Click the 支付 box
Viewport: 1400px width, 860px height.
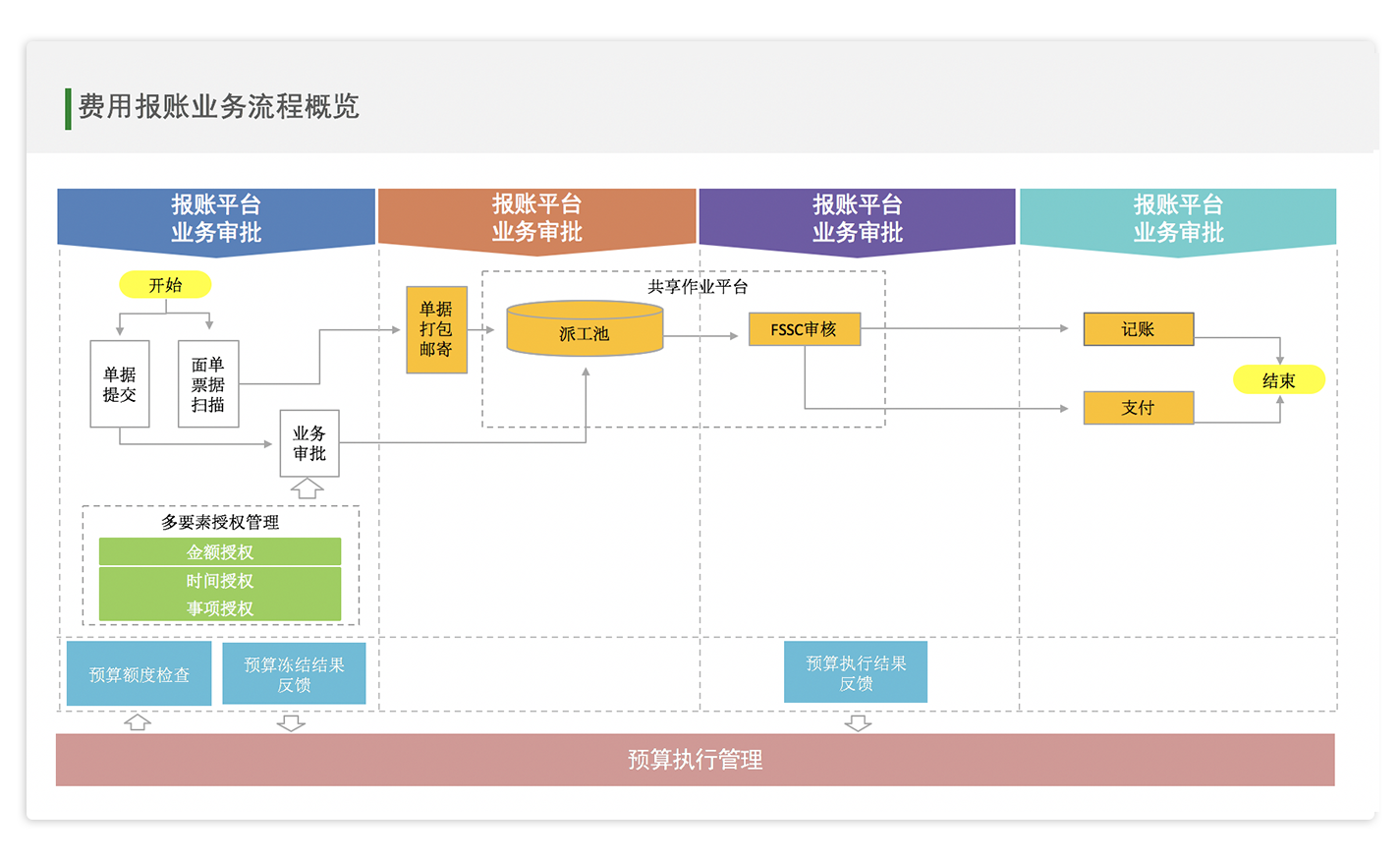pos(1138,408)
